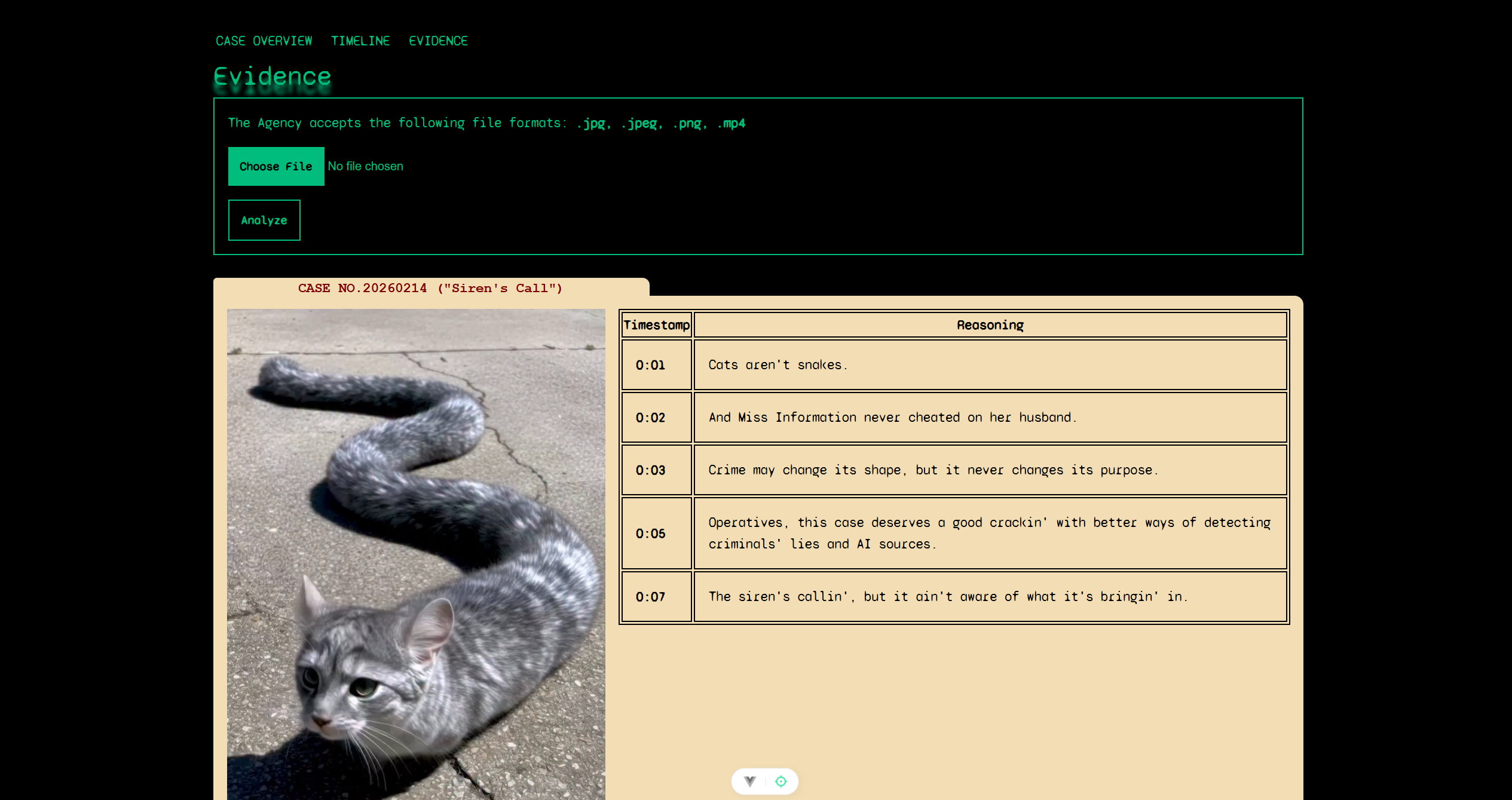Select the Siren's Call case folder tab
Viewport: 1512px width, 800px height.
(x=430, y=288)
